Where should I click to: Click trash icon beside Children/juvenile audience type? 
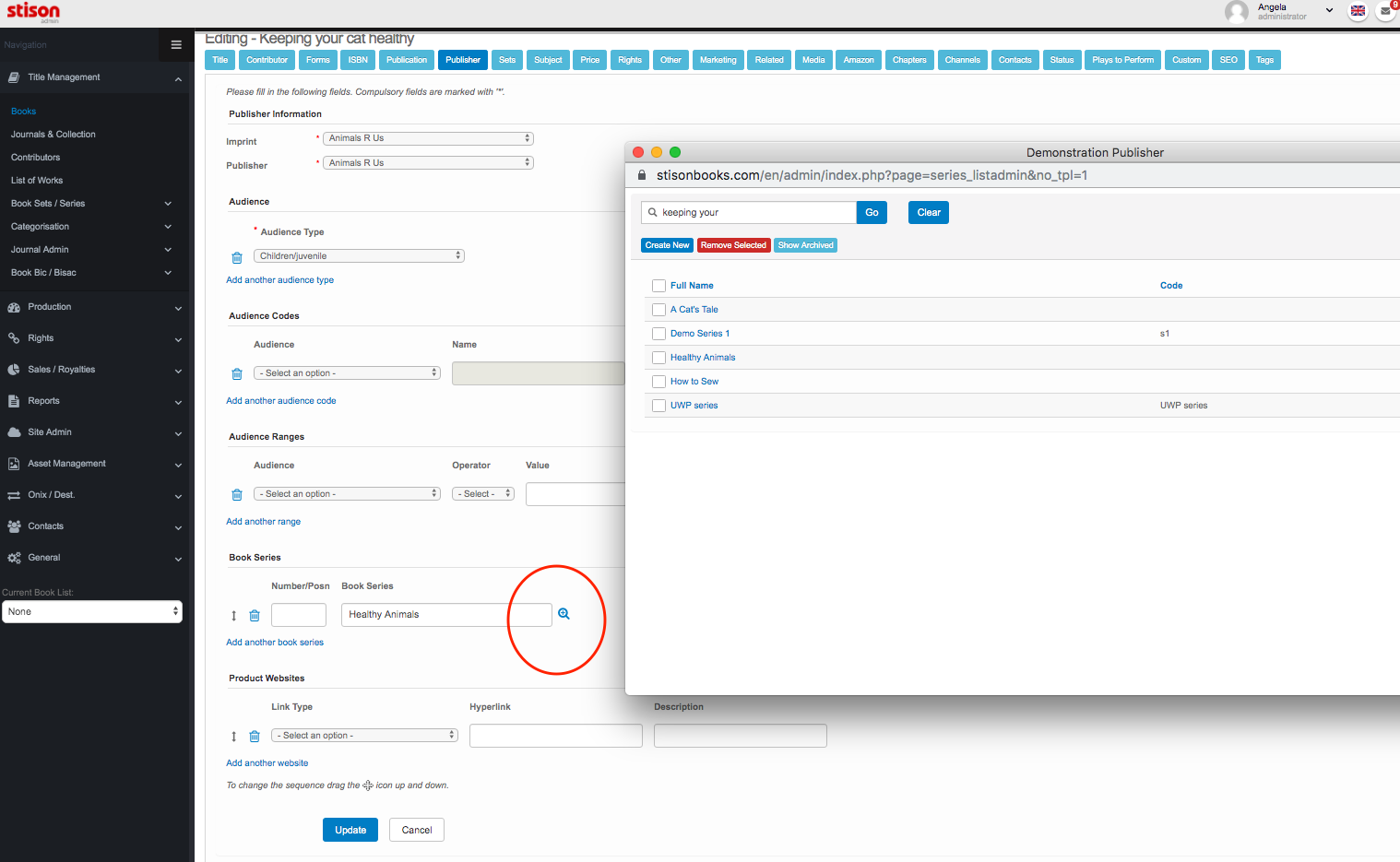(237, 257)
